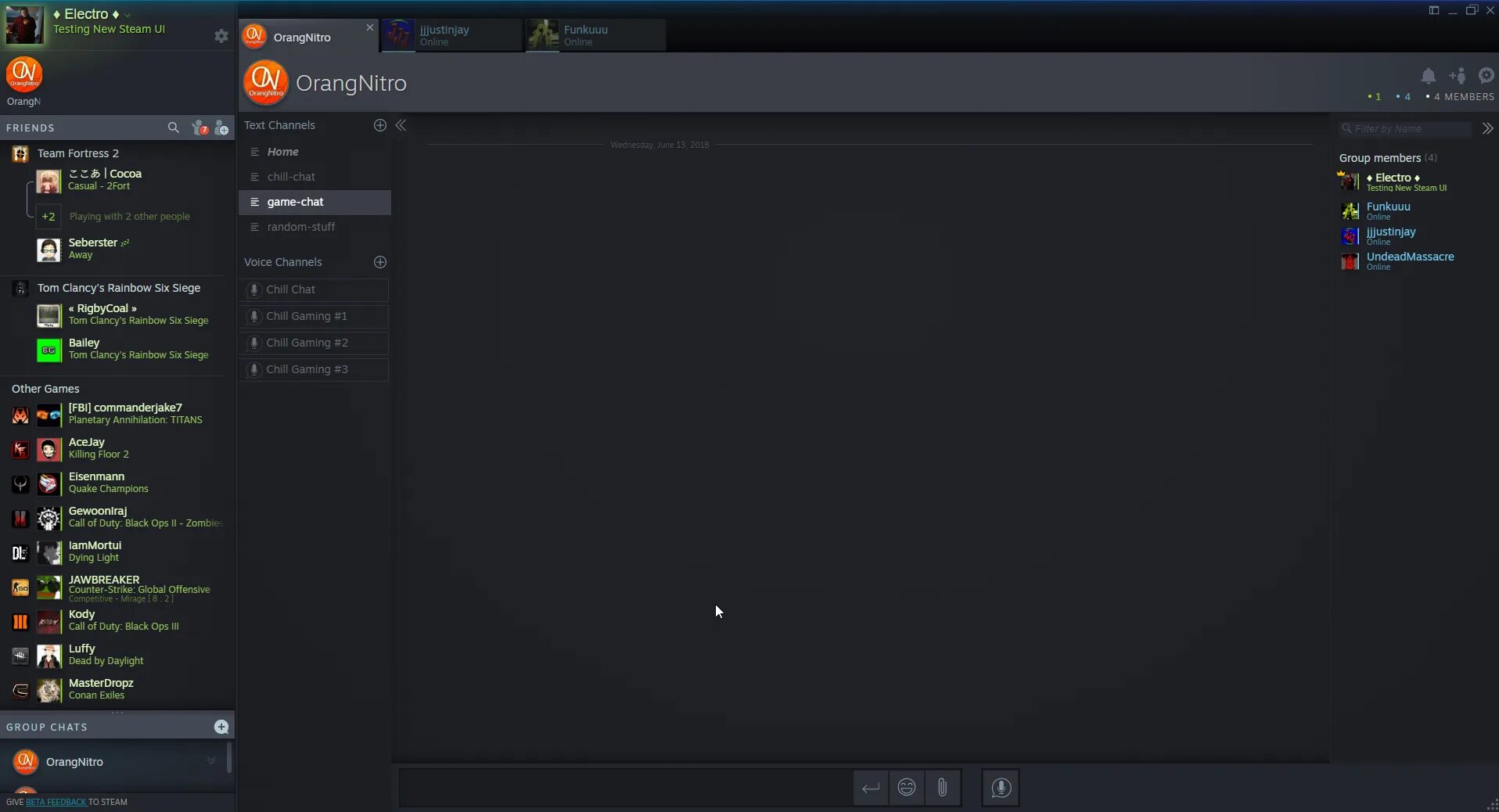
Task: Collapse the channels sidebar
Action: [401, 125]
